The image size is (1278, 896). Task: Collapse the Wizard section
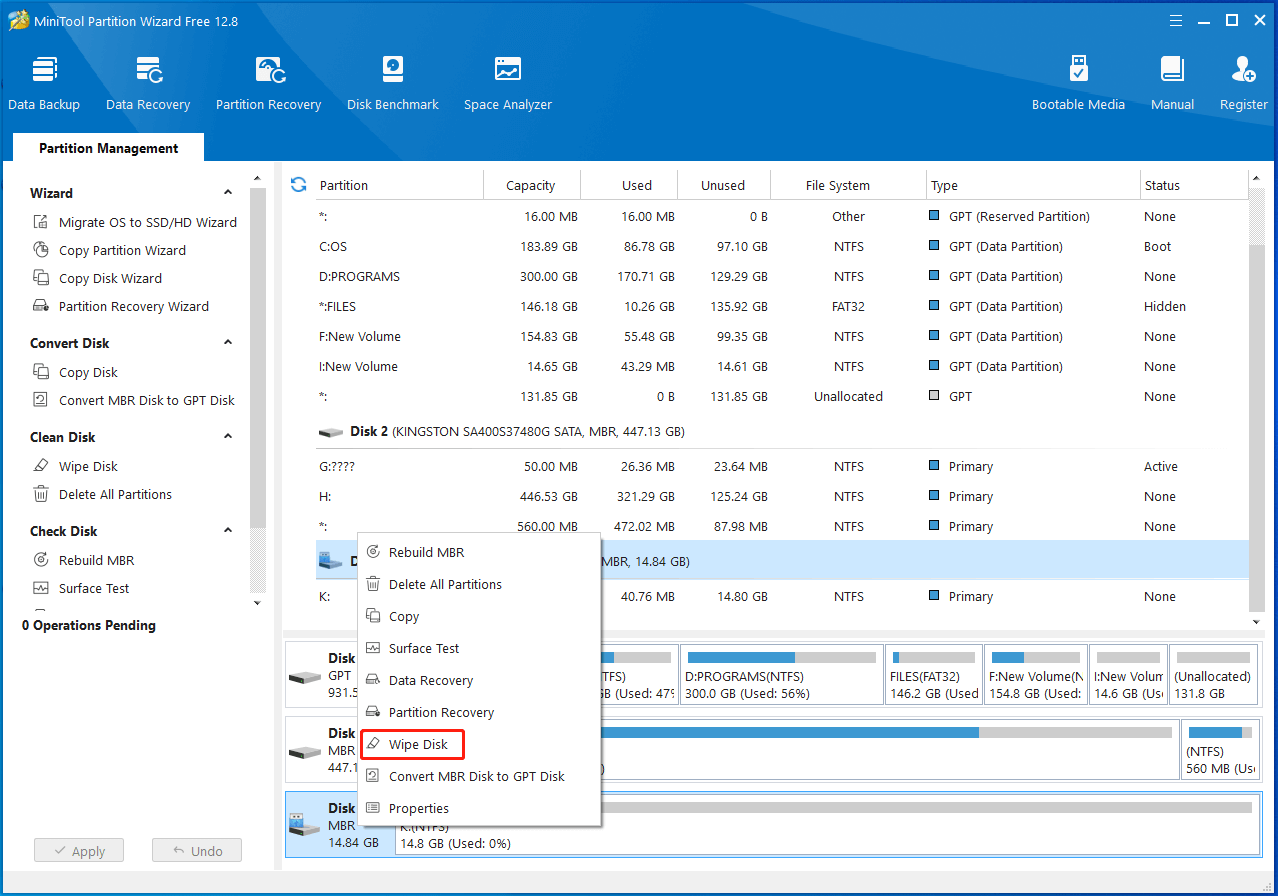click(228, 193)
